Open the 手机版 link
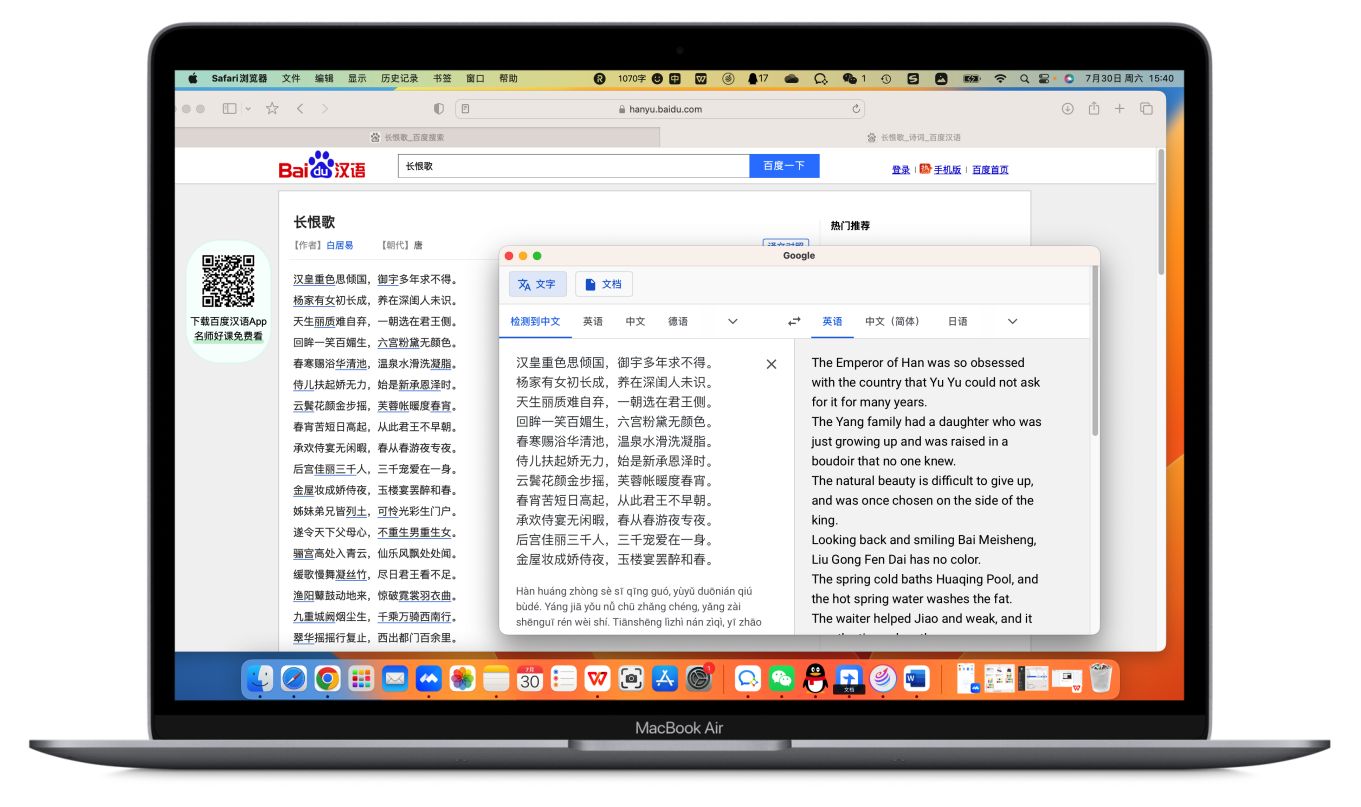The image size is (1361, 807). click(948, 168)
